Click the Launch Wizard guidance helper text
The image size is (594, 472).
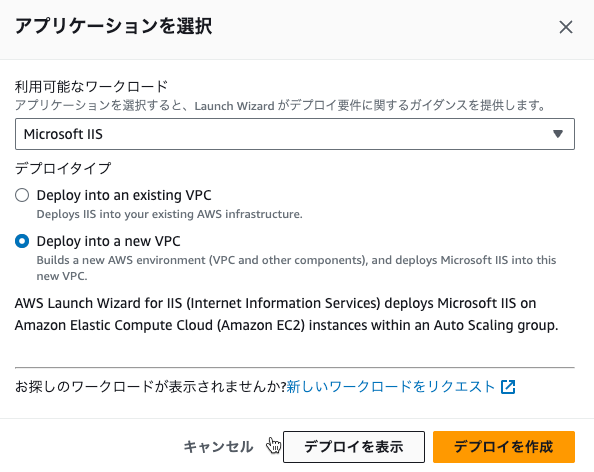(x=280, y=105)
